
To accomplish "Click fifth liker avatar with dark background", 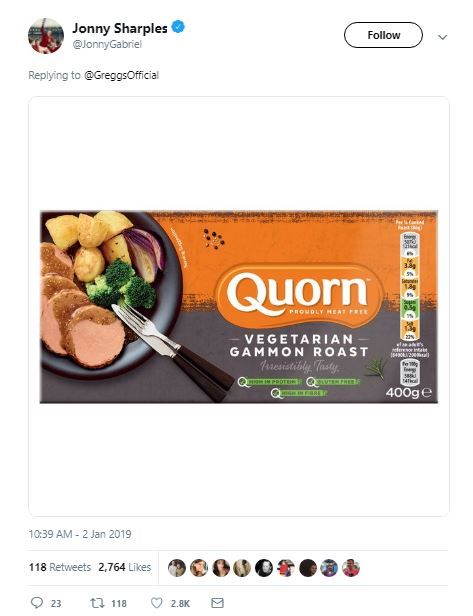I will click(264, 568).
